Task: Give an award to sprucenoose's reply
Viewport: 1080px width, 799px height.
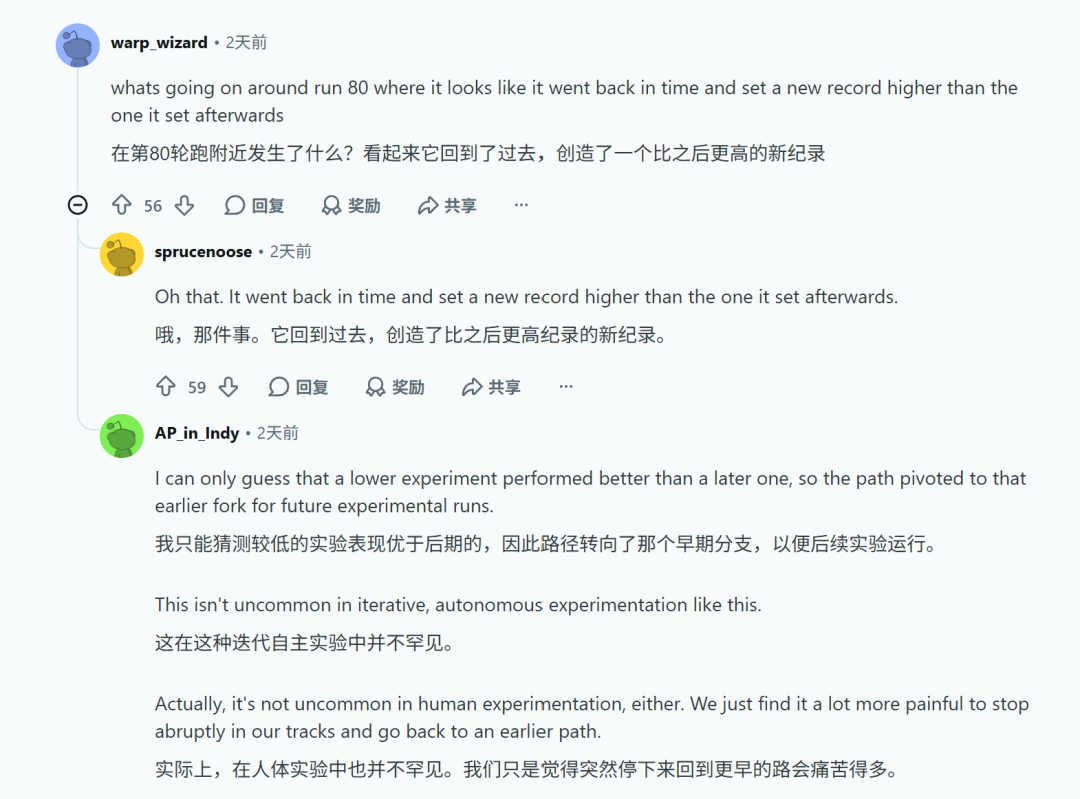Action: click(395, 386)
